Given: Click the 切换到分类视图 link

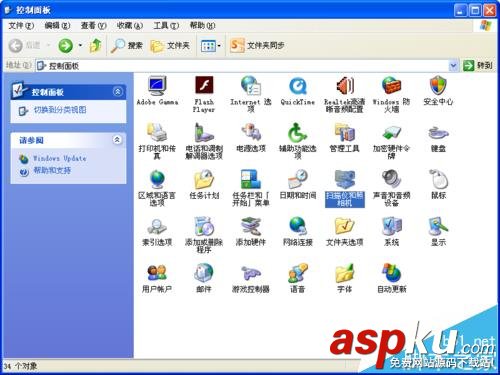Looking at the screenshot, I should 60,110.
